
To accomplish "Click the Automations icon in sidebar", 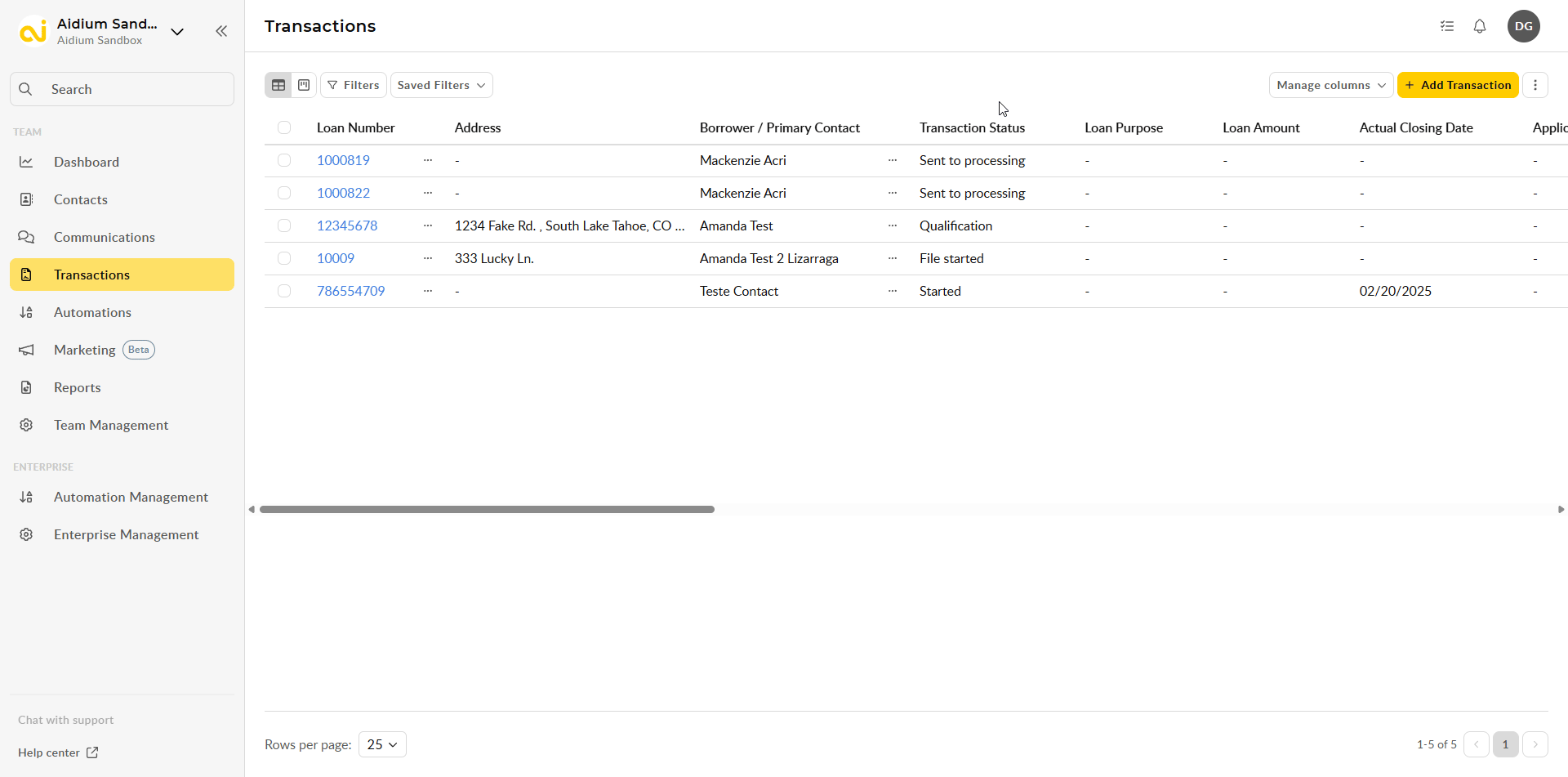I will pyautogui.click(x=26, y=312).
